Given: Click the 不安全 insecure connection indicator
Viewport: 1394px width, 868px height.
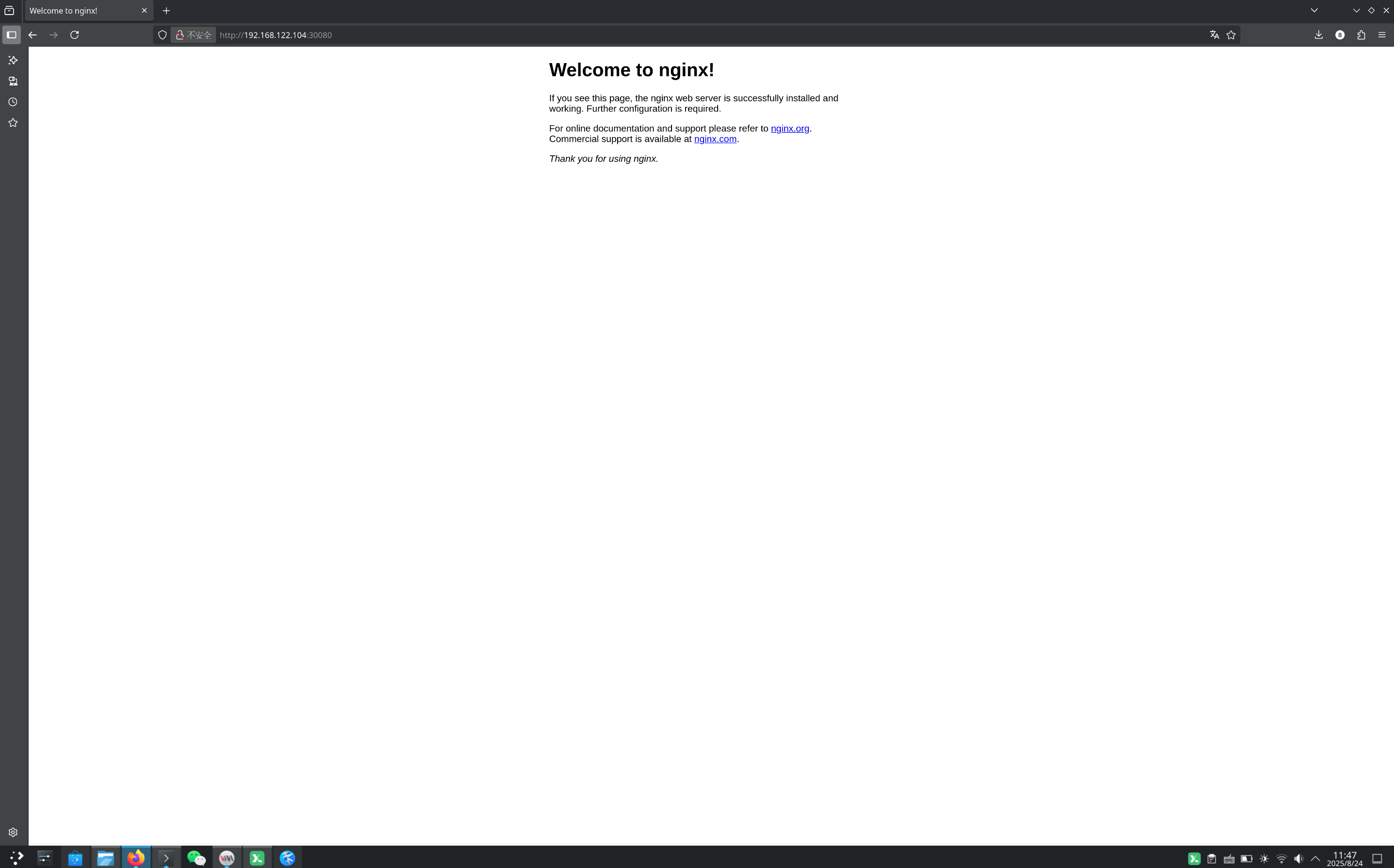Looking at the screenshot, I should point(193,35).
